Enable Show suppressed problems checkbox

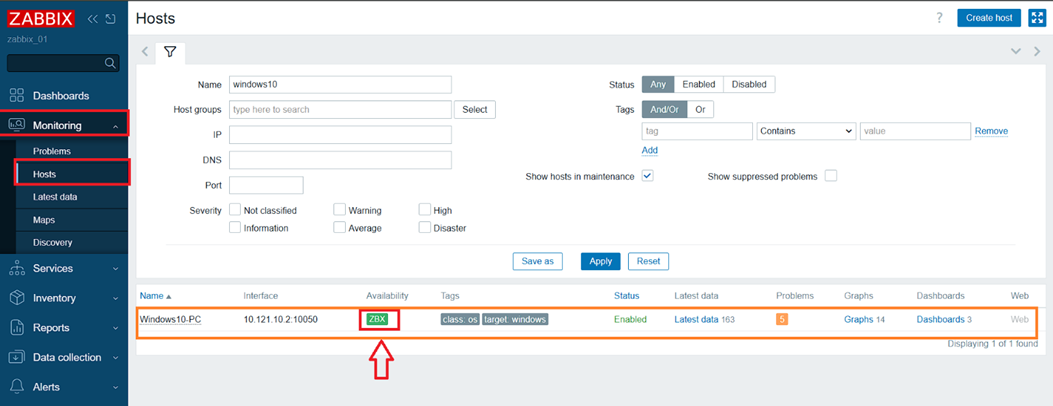point(831,176)
